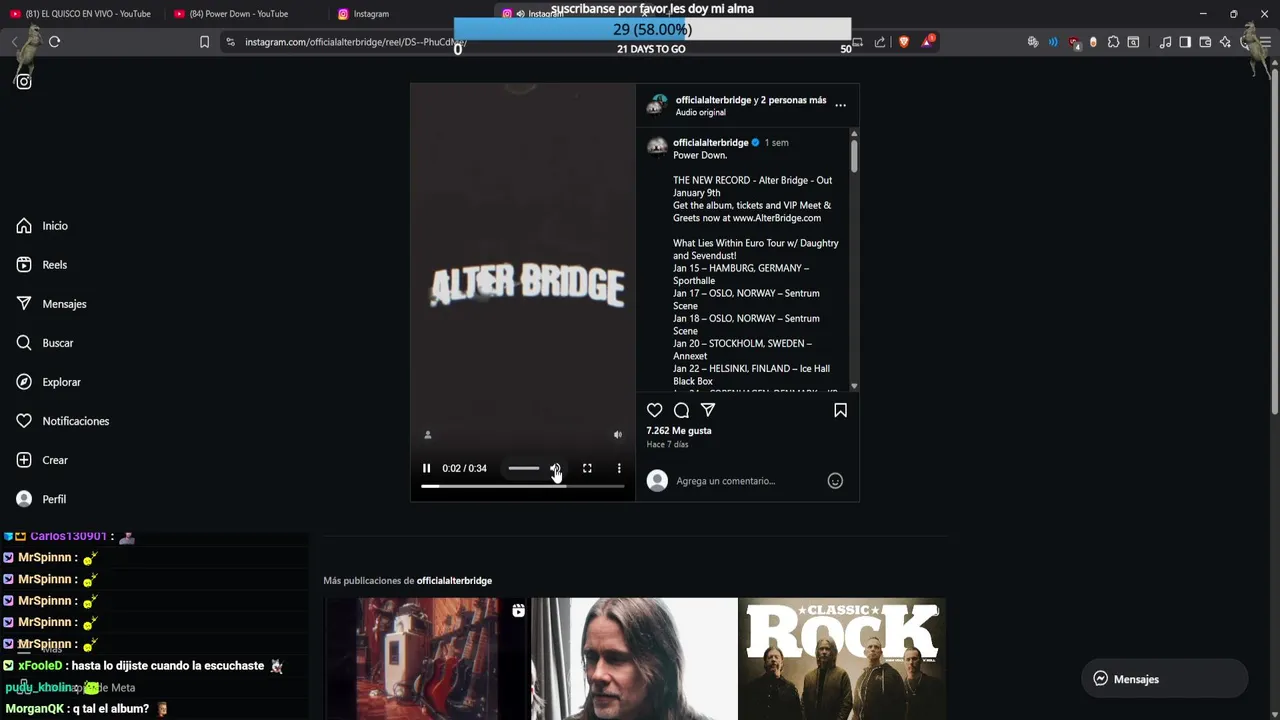Toggle the browser sidebar panel icon
This screenshot has height=720, width=1280.
1185,42
